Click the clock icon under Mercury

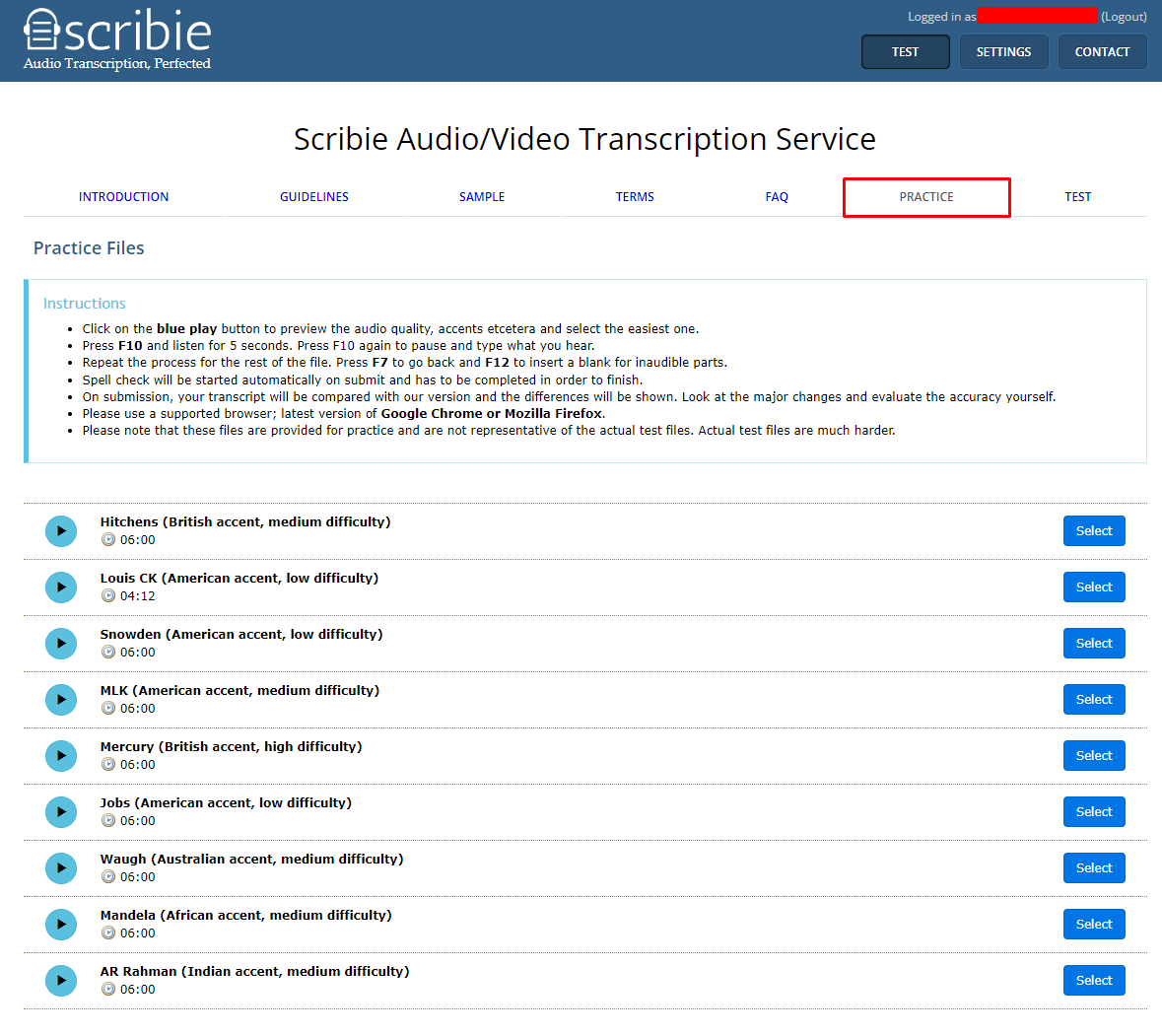108,766
